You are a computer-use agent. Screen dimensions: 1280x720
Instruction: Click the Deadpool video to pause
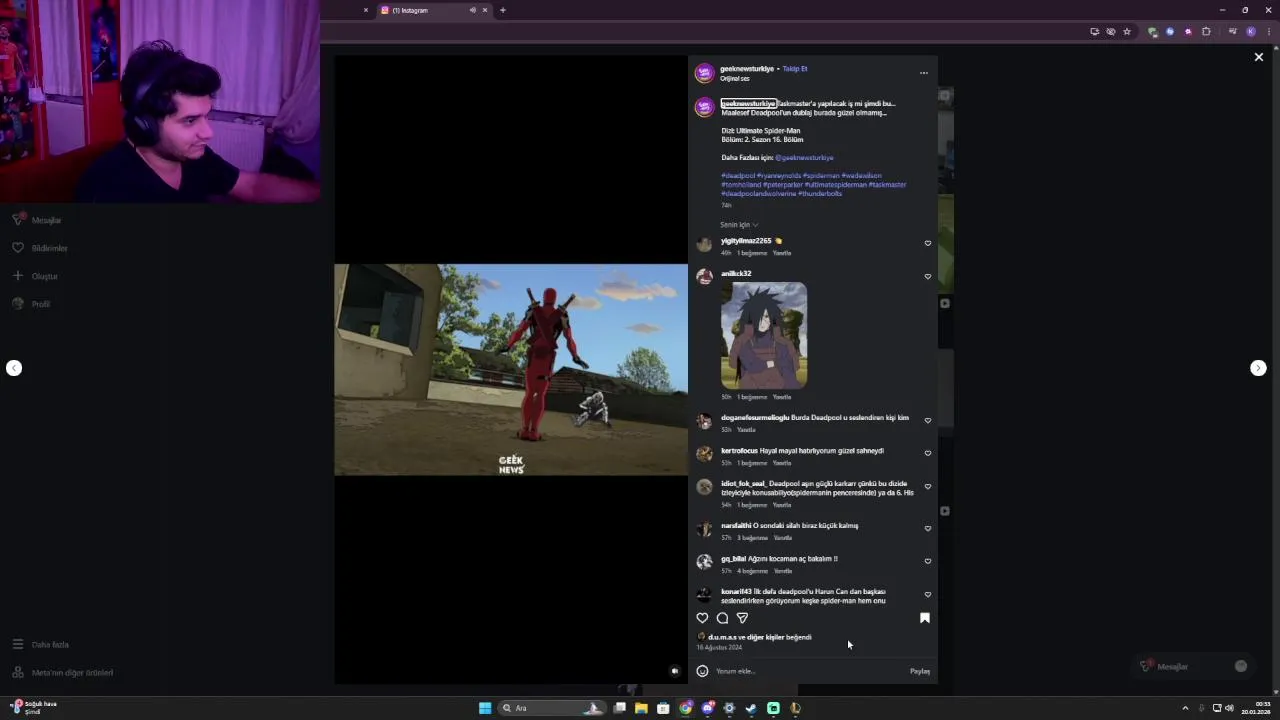(x=511, y=370)
